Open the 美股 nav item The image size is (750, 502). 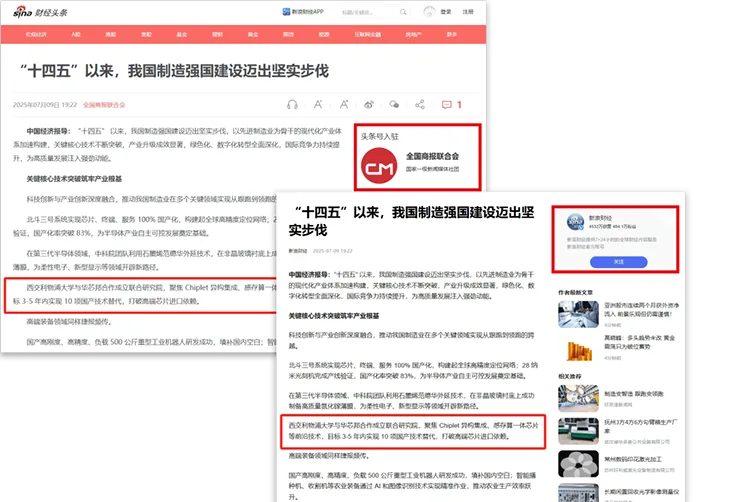click(x=146, y=34)
